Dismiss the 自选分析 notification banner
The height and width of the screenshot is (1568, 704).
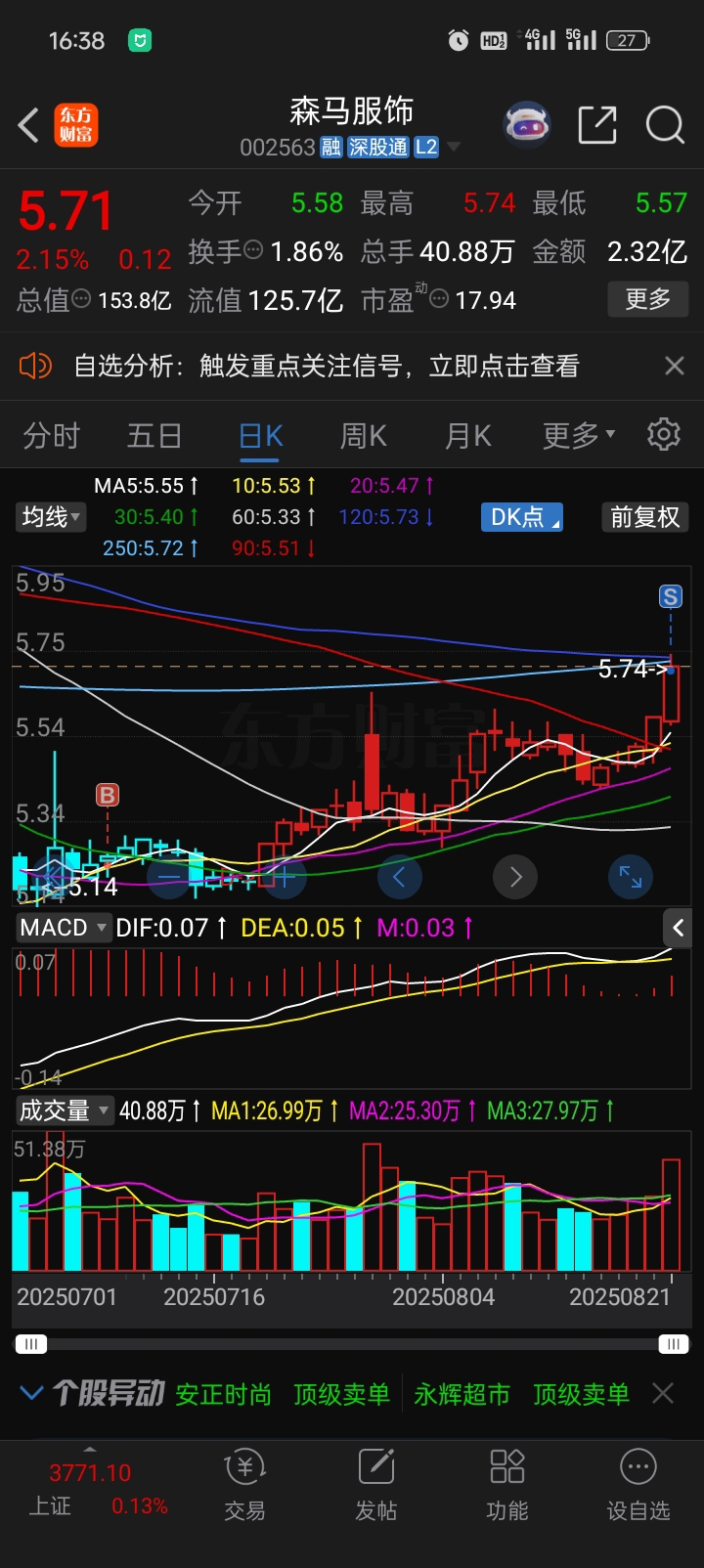(674, 366)
